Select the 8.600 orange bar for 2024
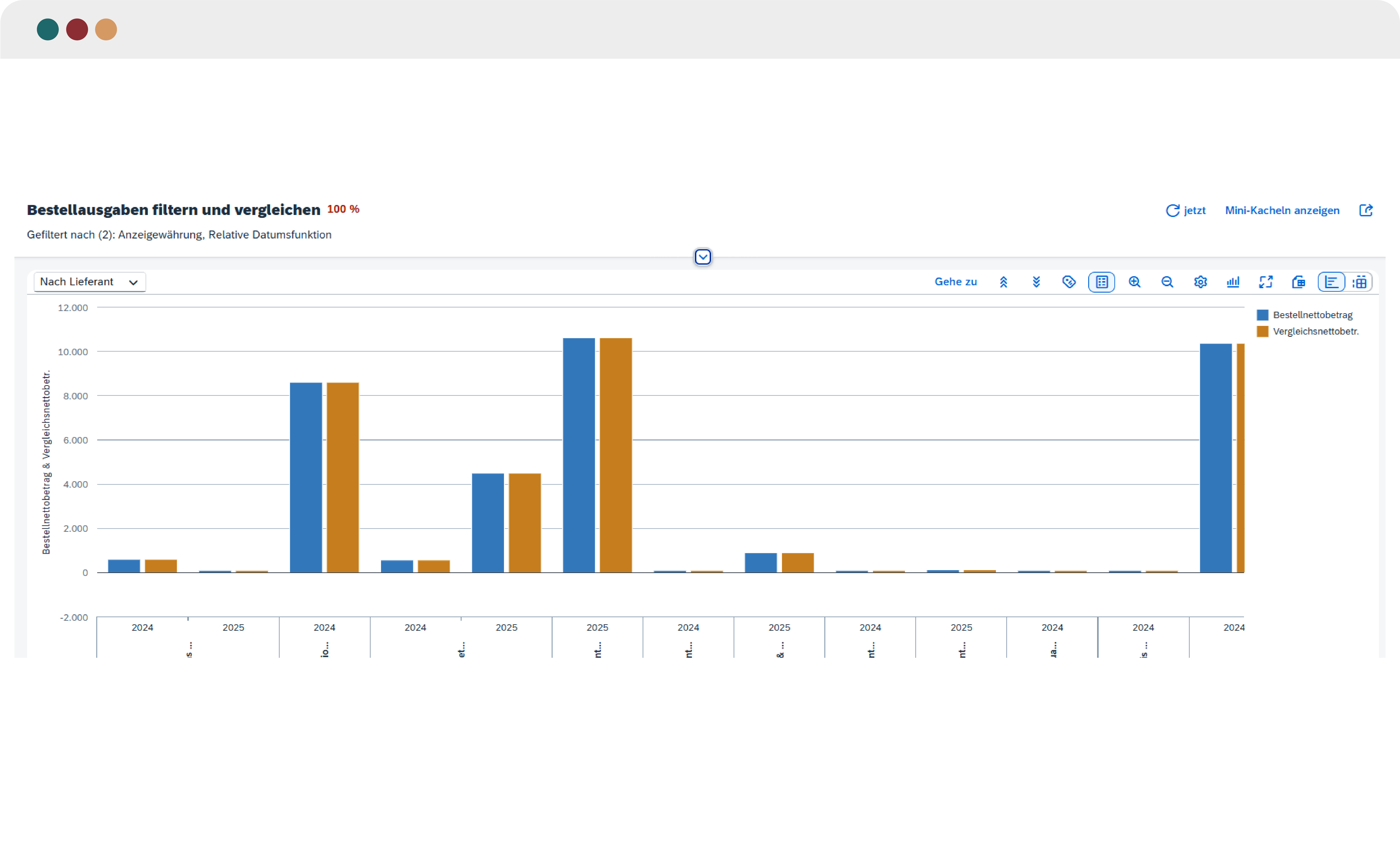The image size is (1400, 857). (343, 478)
